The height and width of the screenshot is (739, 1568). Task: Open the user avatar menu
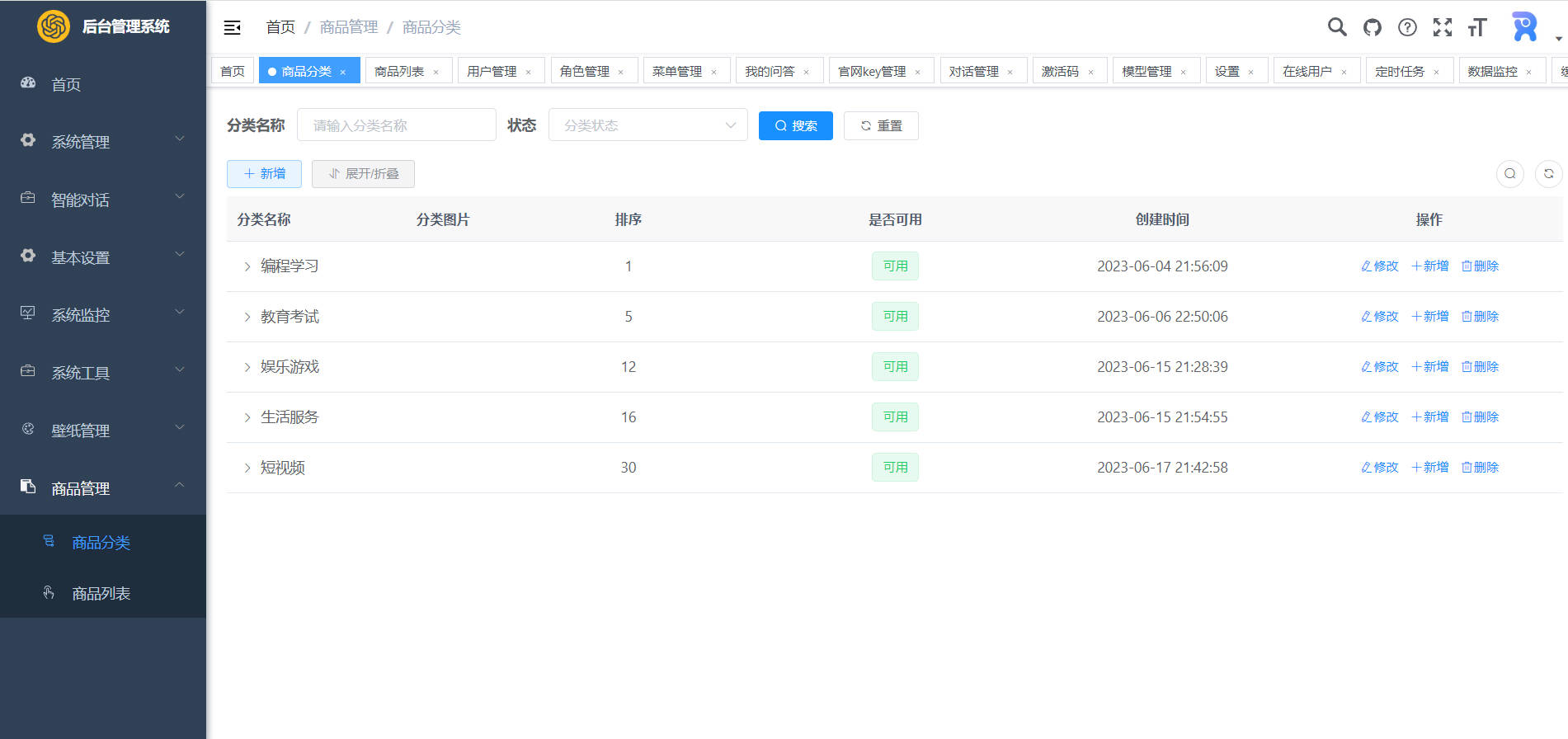(x=1524, y=27)
